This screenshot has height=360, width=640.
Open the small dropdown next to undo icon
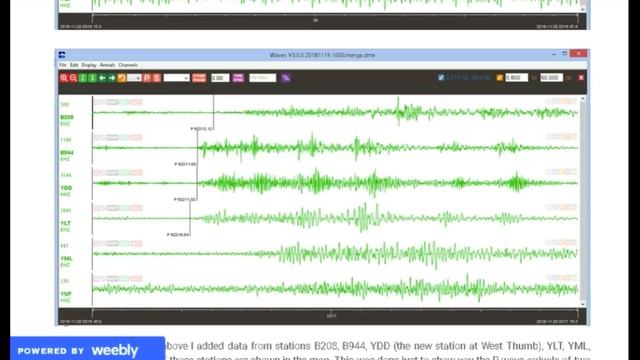[x=134, y=78]
